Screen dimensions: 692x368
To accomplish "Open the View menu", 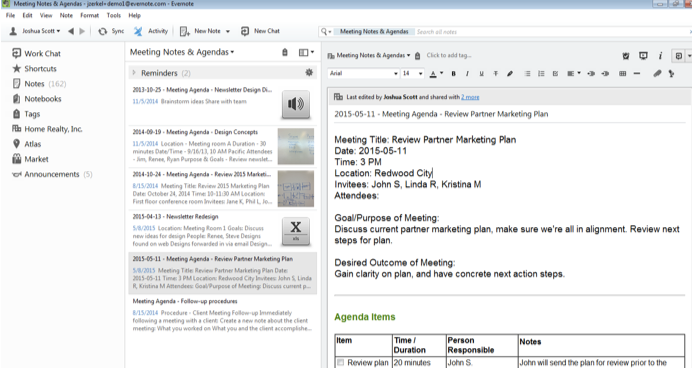I will [46, 15].
